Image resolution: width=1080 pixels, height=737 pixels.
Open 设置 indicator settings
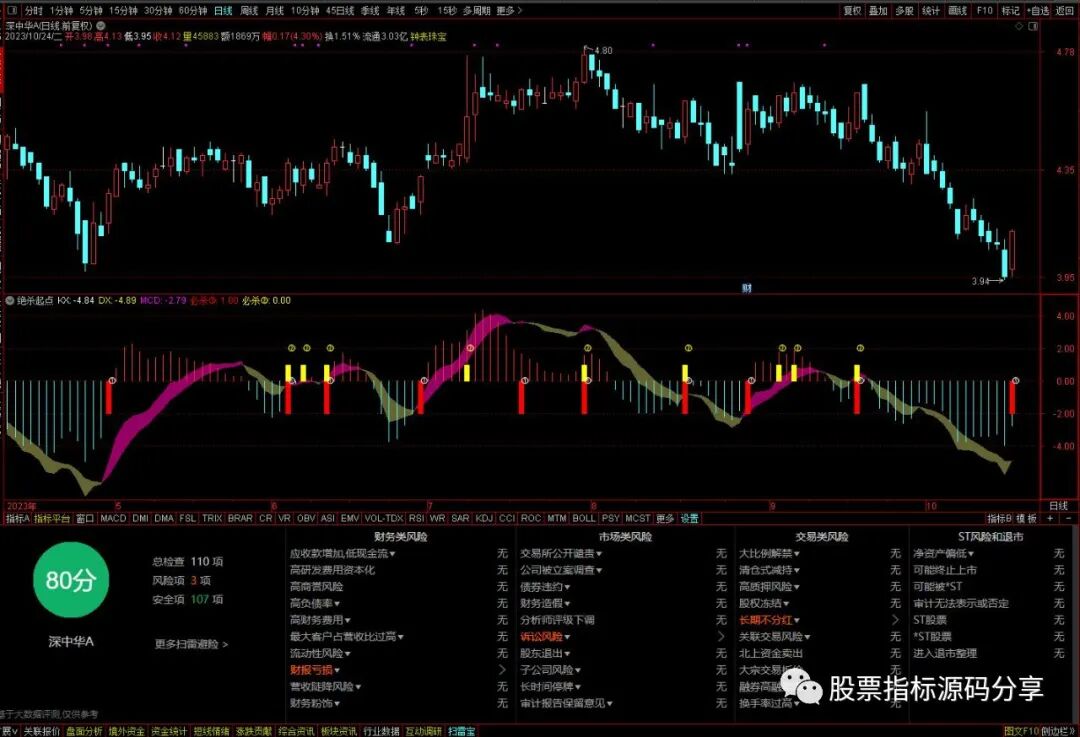(689, 518)
